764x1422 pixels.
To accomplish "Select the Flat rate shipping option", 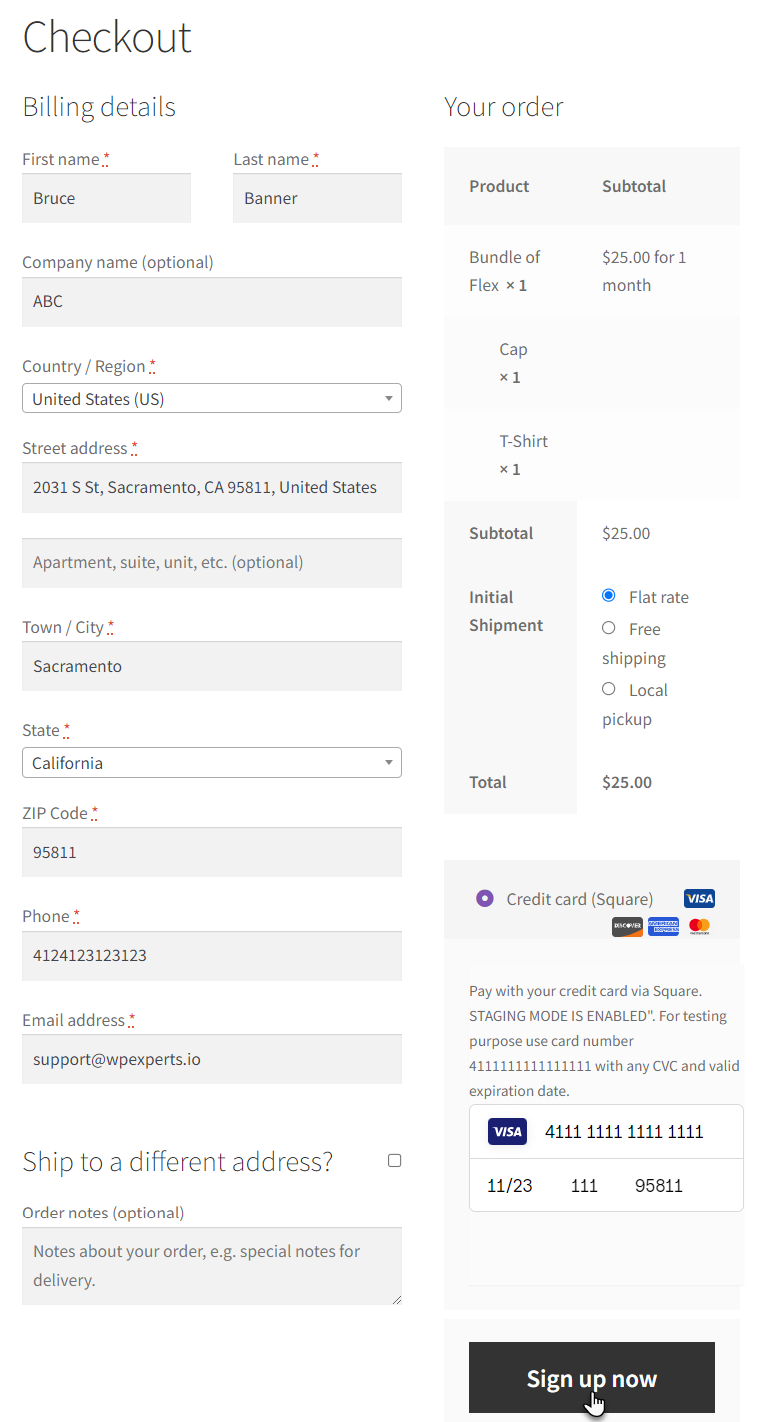I will (x=608, y=596).
